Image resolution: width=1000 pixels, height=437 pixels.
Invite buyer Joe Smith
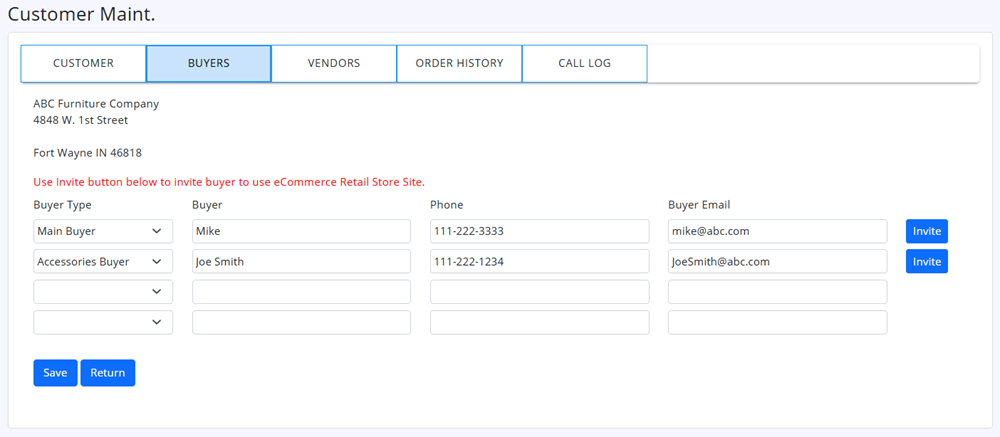(x=926, y=262)
